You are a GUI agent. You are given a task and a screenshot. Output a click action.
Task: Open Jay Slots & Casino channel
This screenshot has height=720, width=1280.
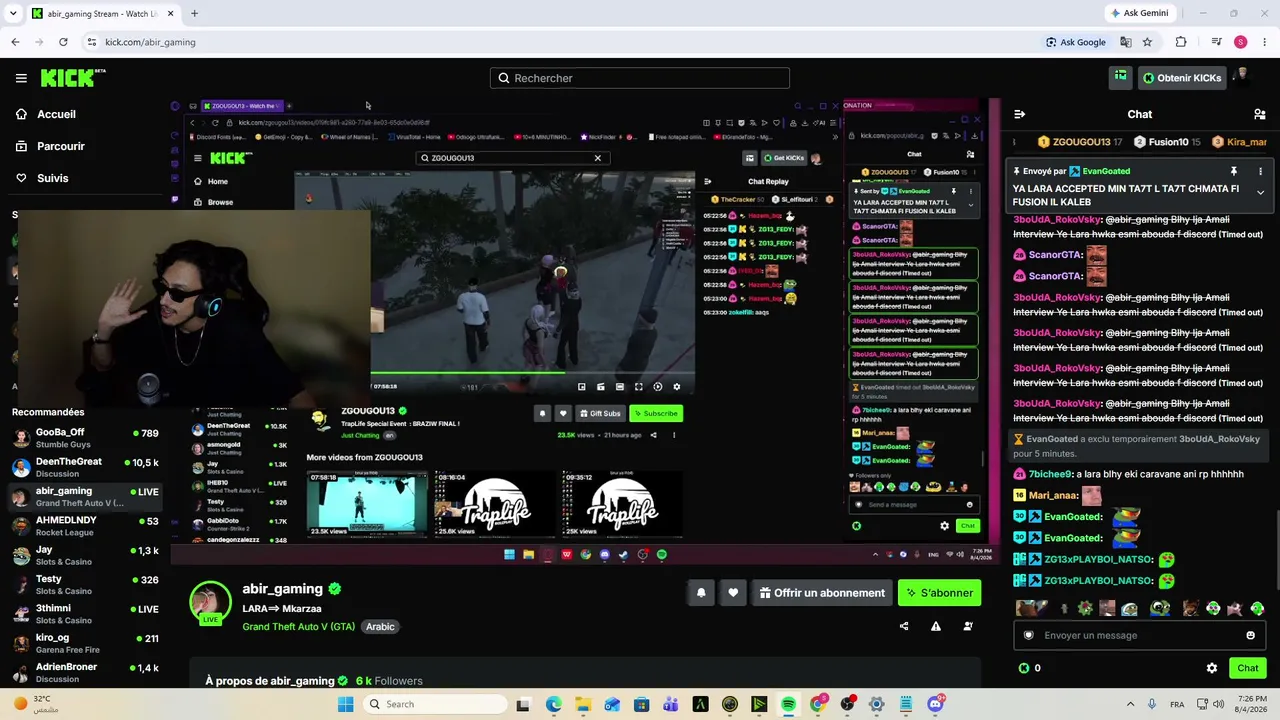click(85, 555)
